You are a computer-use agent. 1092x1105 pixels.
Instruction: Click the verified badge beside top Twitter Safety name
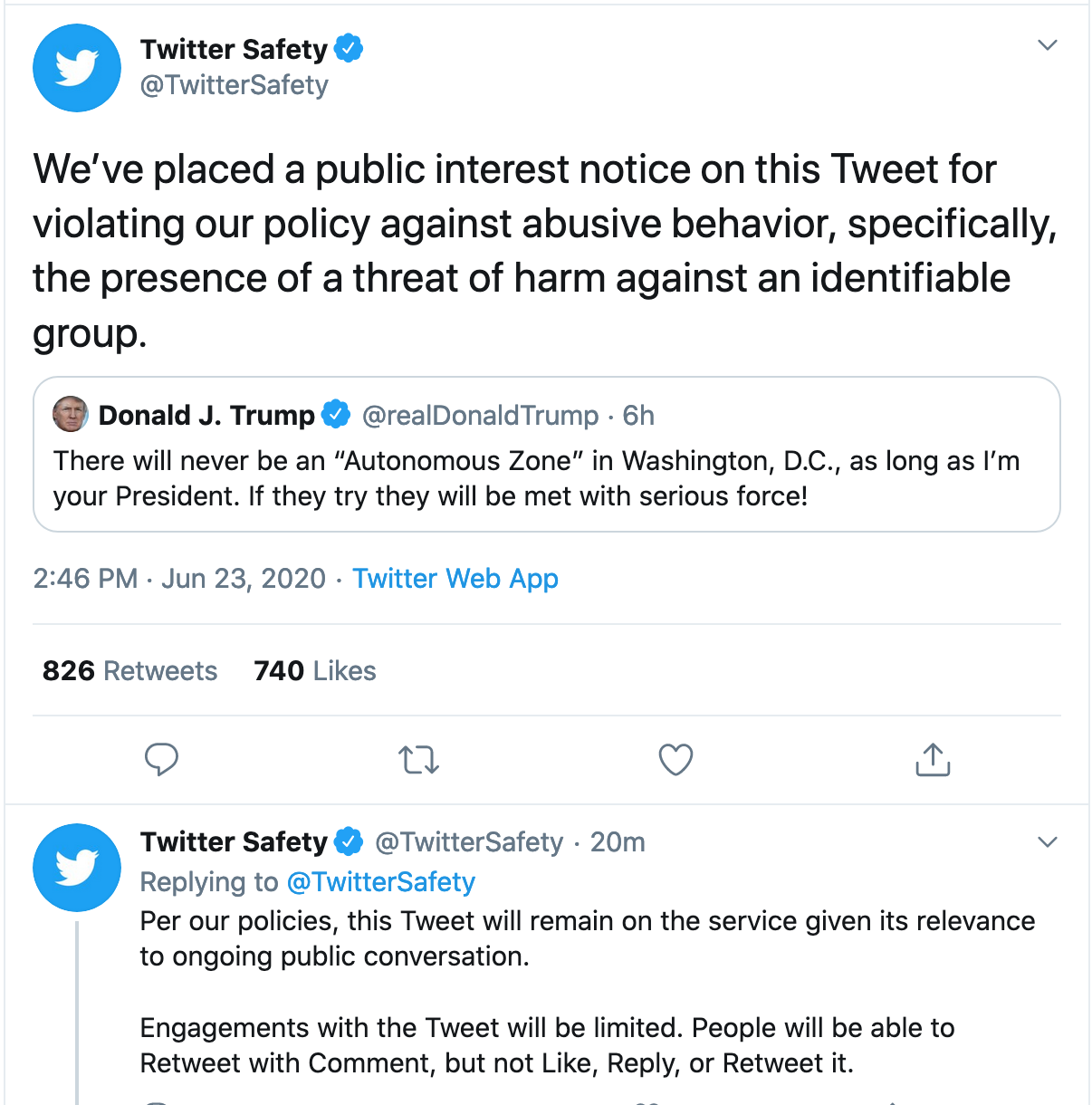click(x=349, y=48)
